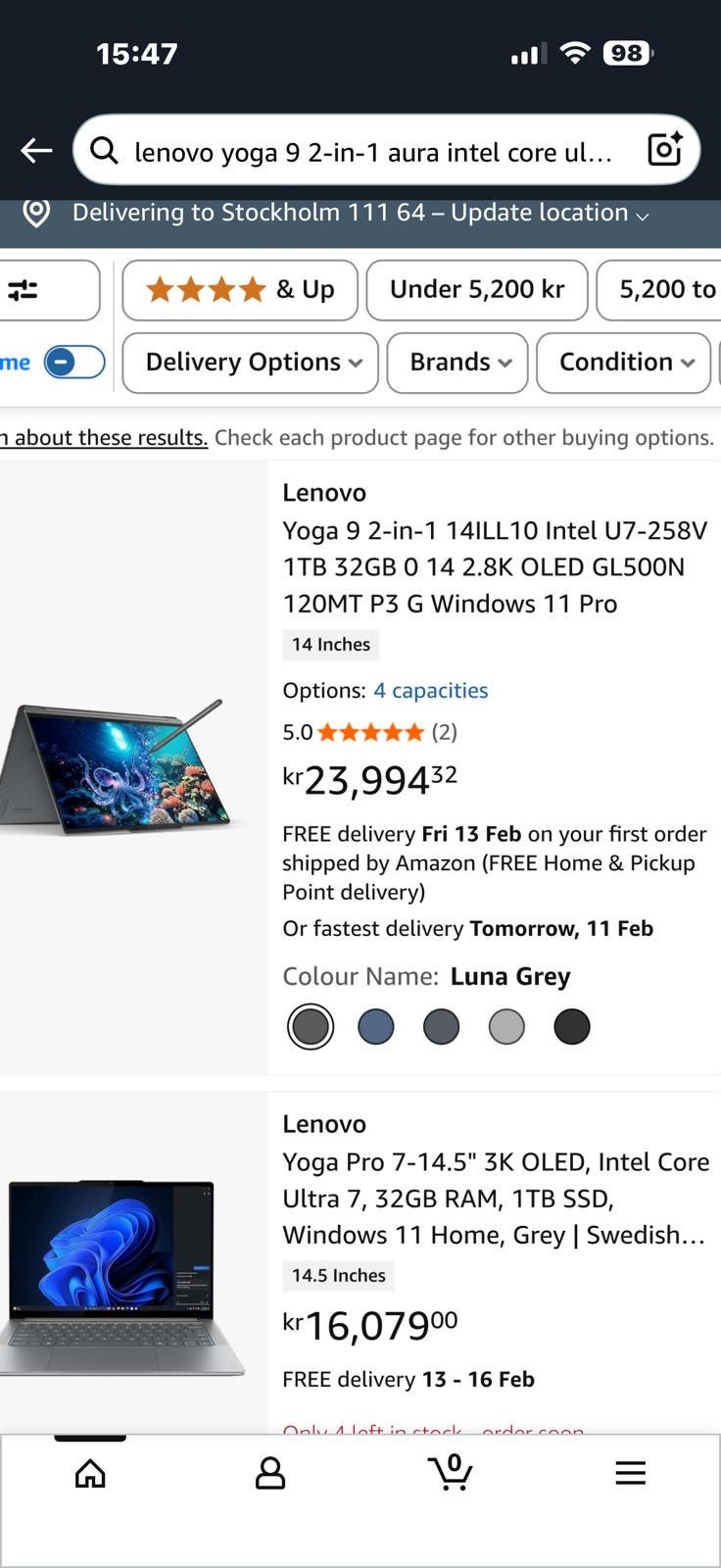Open the filters sliders icon
Screen dimensions: 721x1568
pos(24,290)
